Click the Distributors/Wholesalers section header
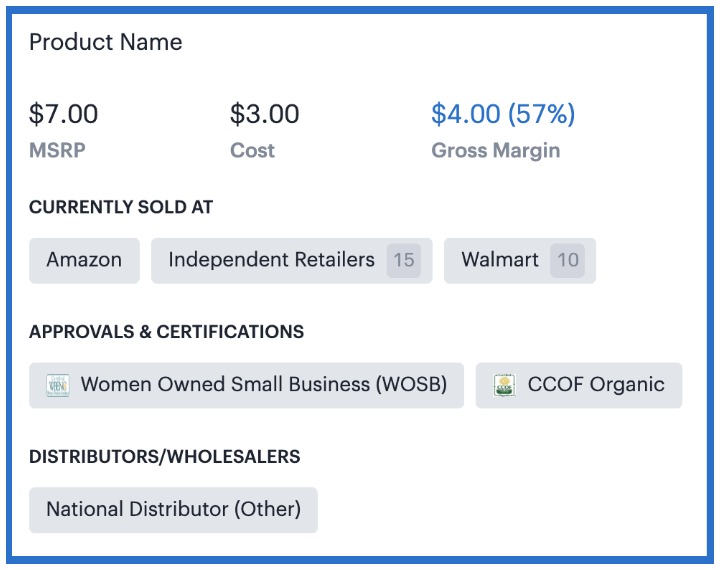 [164, 456]
